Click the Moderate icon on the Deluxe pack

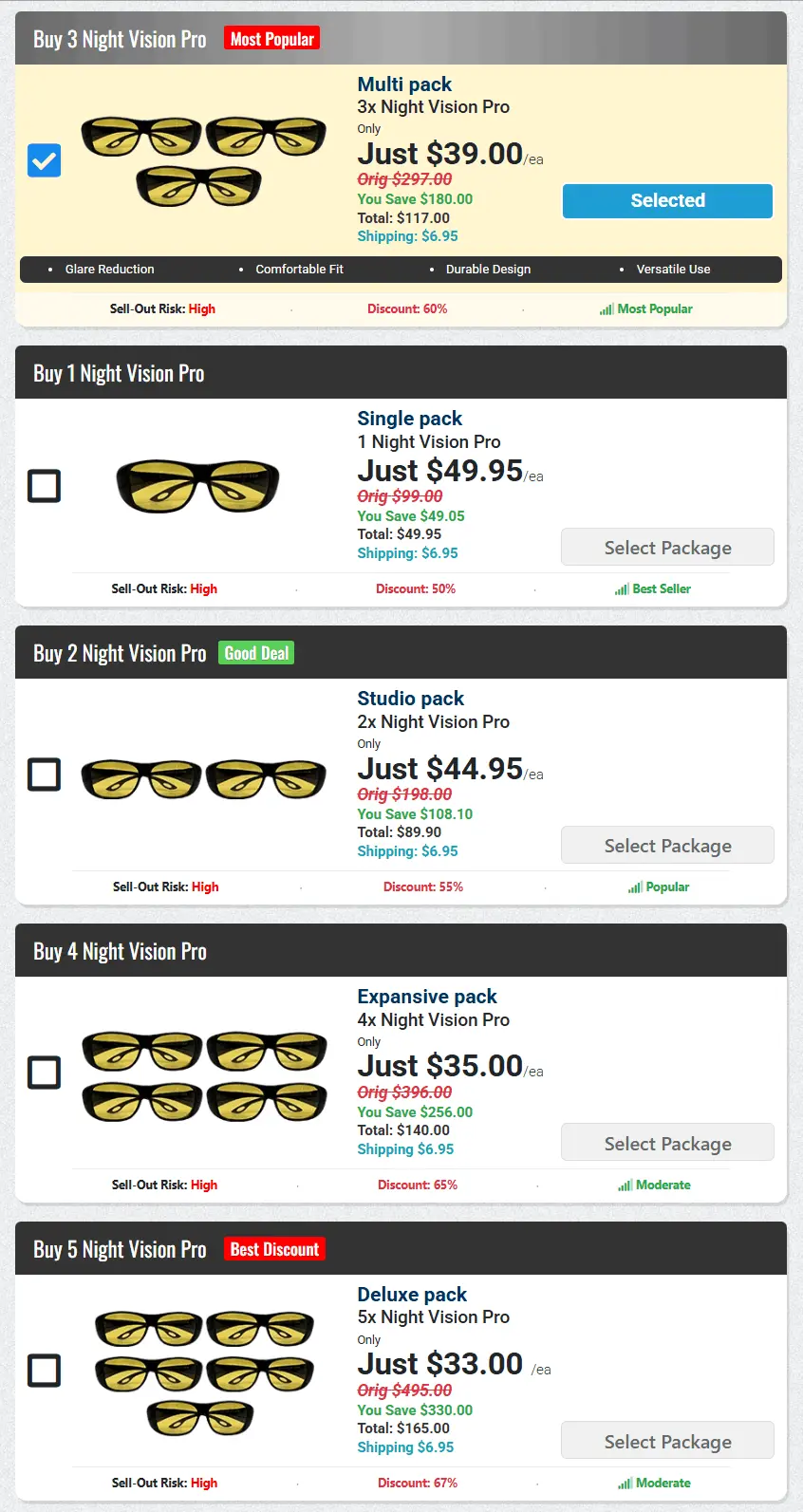[x=626, y=1483]
